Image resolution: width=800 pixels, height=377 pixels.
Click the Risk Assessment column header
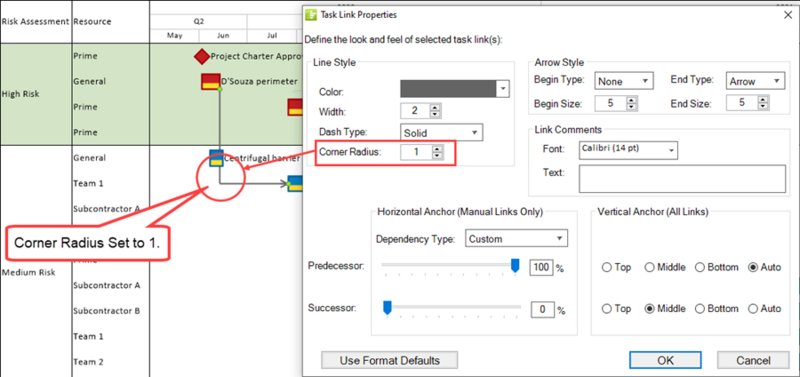pos(35,21)
